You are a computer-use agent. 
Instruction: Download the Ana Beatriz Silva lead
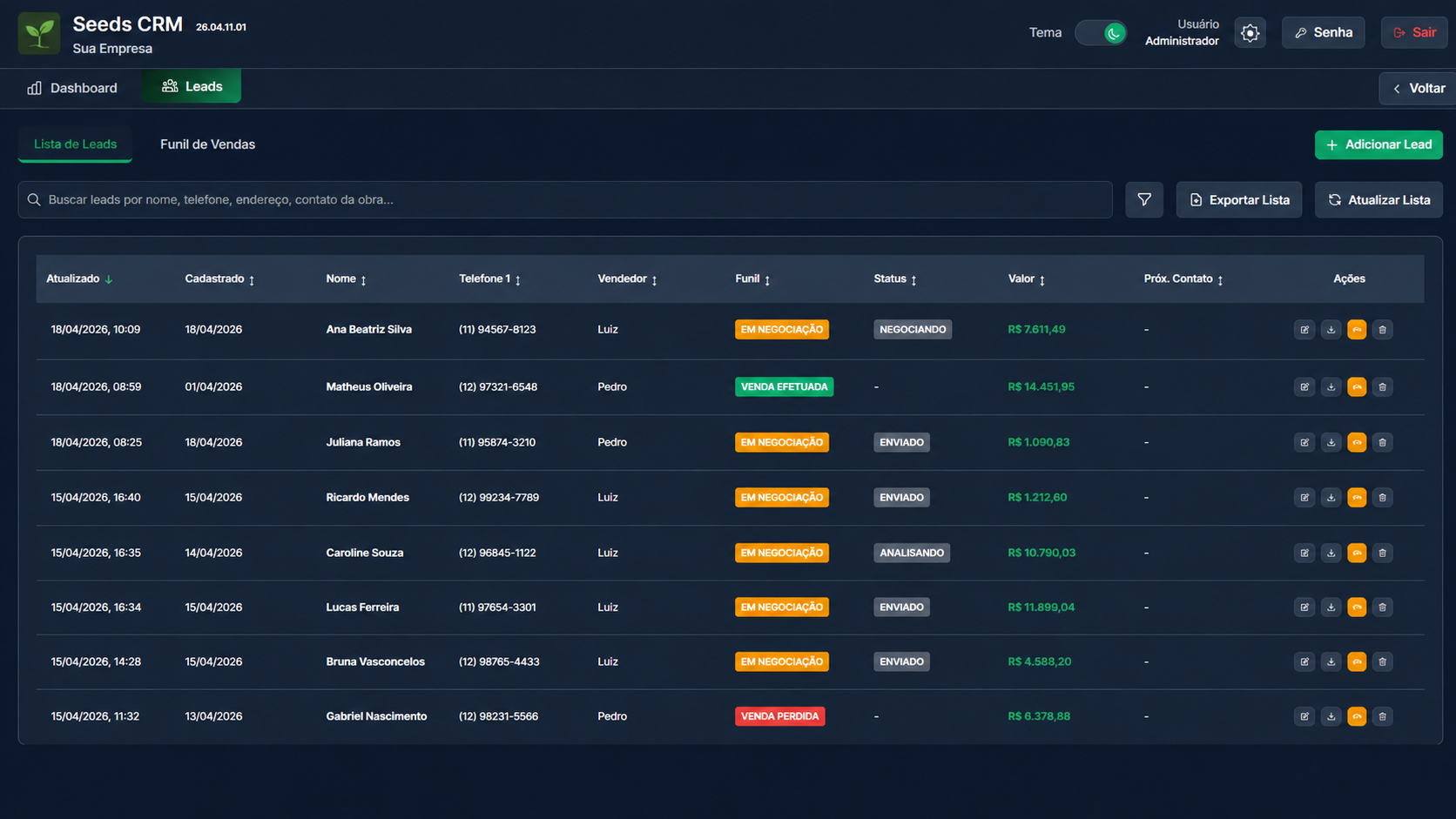point(1331,330)
